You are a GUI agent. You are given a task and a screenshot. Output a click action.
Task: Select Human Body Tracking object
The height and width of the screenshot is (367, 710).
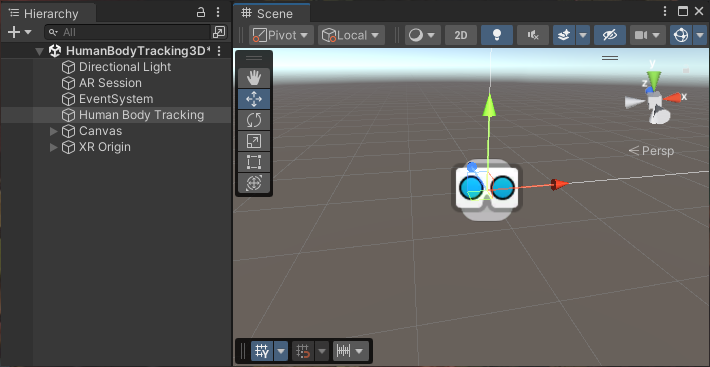coord(141,115)
